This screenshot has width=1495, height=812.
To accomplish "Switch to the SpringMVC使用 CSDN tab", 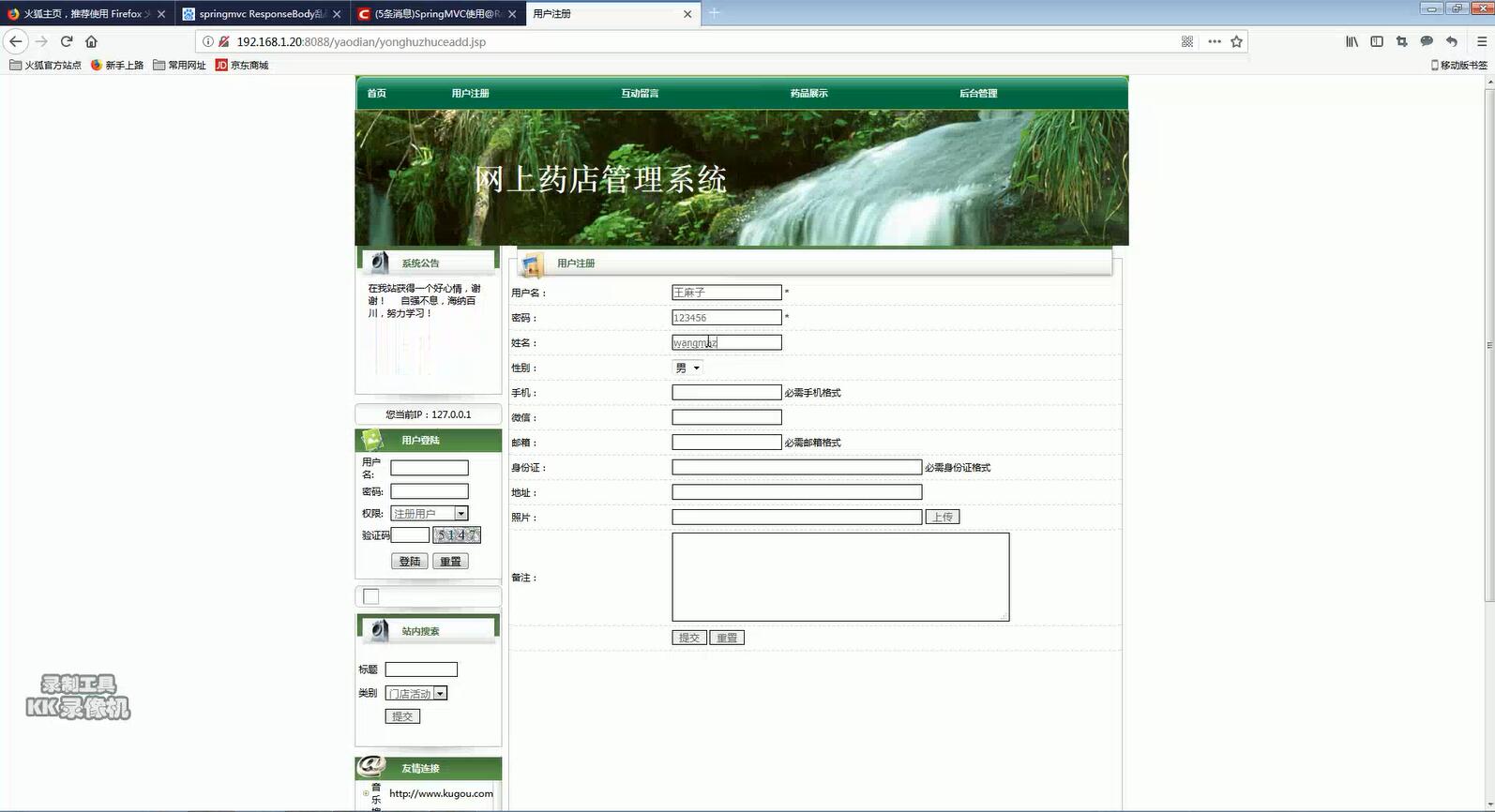I will [438, 14].
